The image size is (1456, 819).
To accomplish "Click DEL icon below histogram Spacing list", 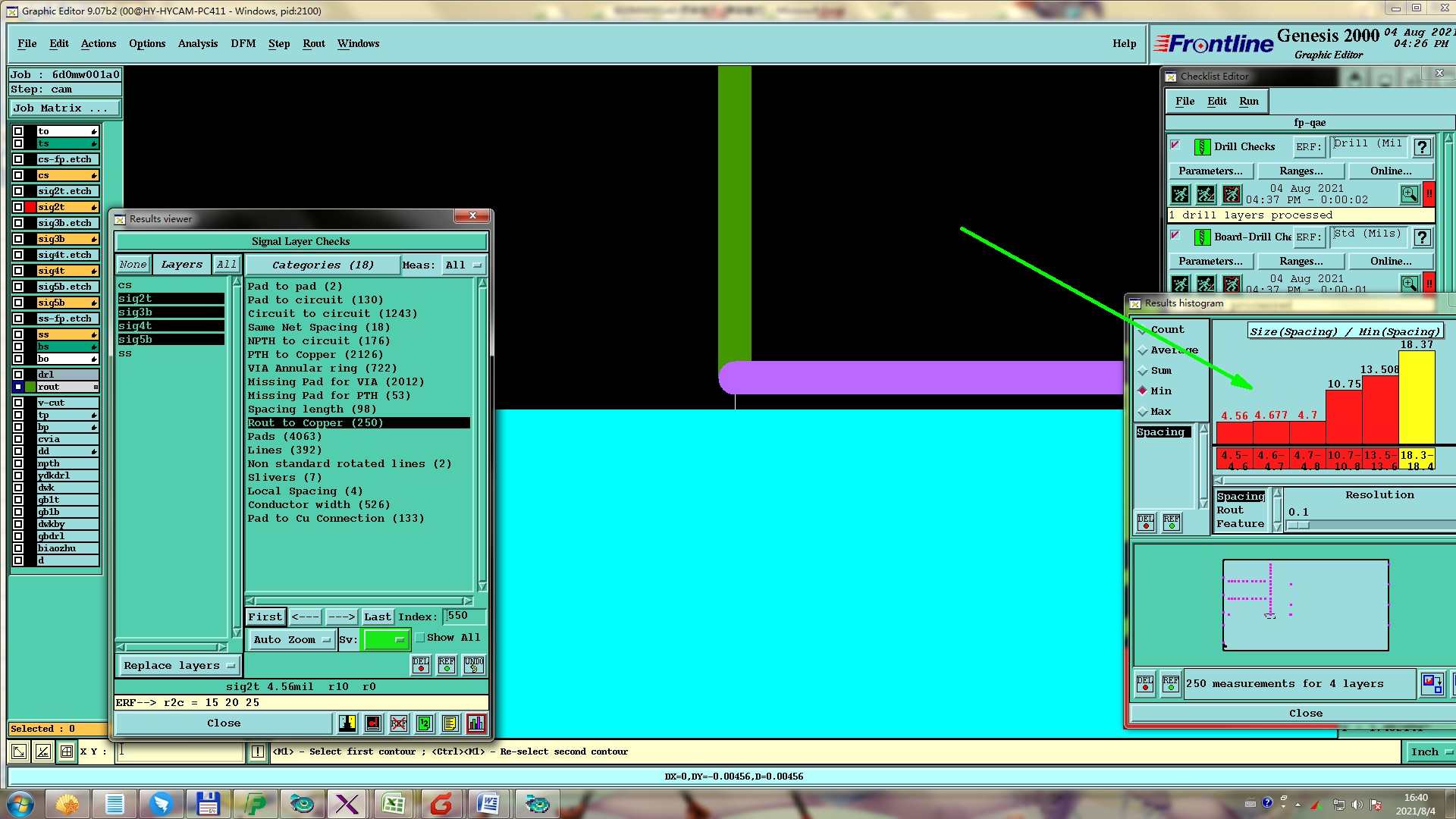I will (x=1146, y=522).
